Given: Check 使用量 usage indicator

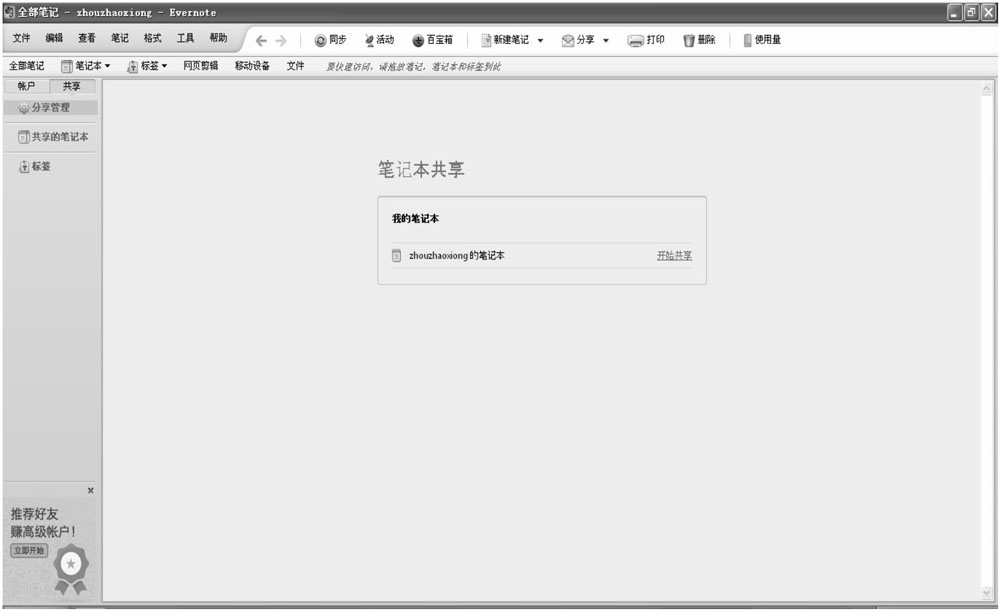Looking at the screenshot, I should (762, 40).
